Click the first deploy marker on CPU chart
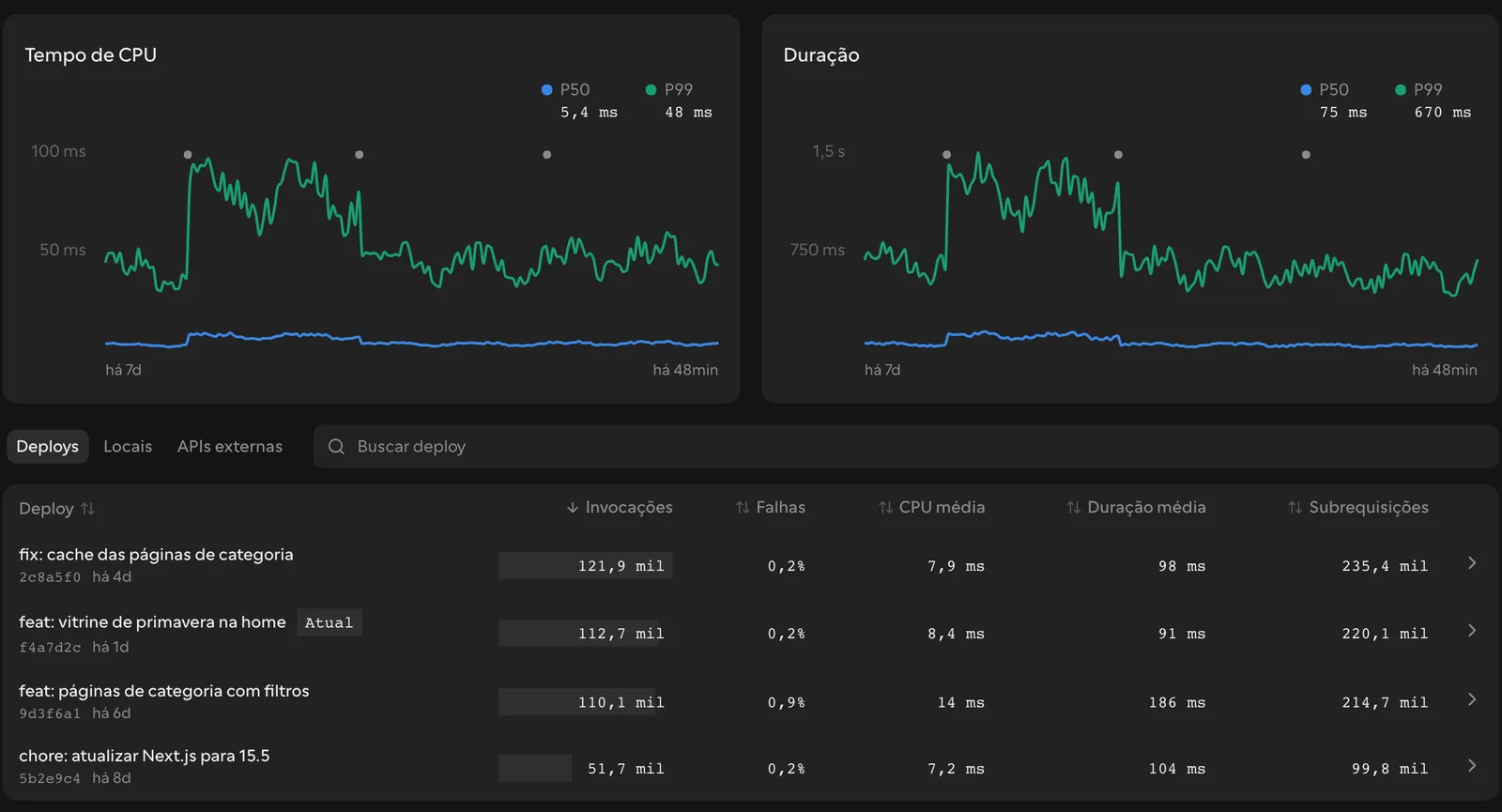The image size is (1502, 812). tap(188, 155)
